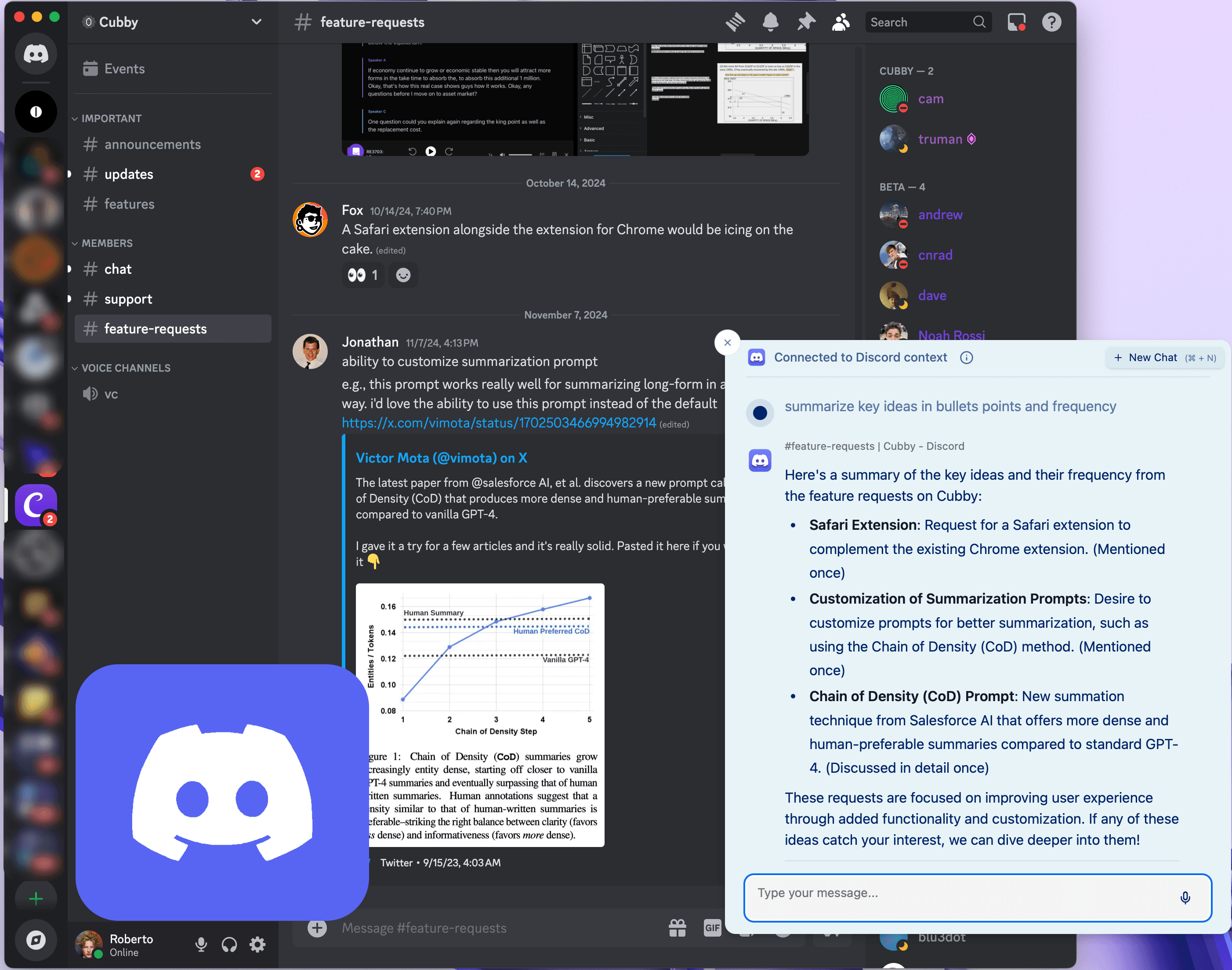This screenshot has width=1232, height=970.
Task: Toggle the eyes reaction on Fox's message
Action: (363, 275)
